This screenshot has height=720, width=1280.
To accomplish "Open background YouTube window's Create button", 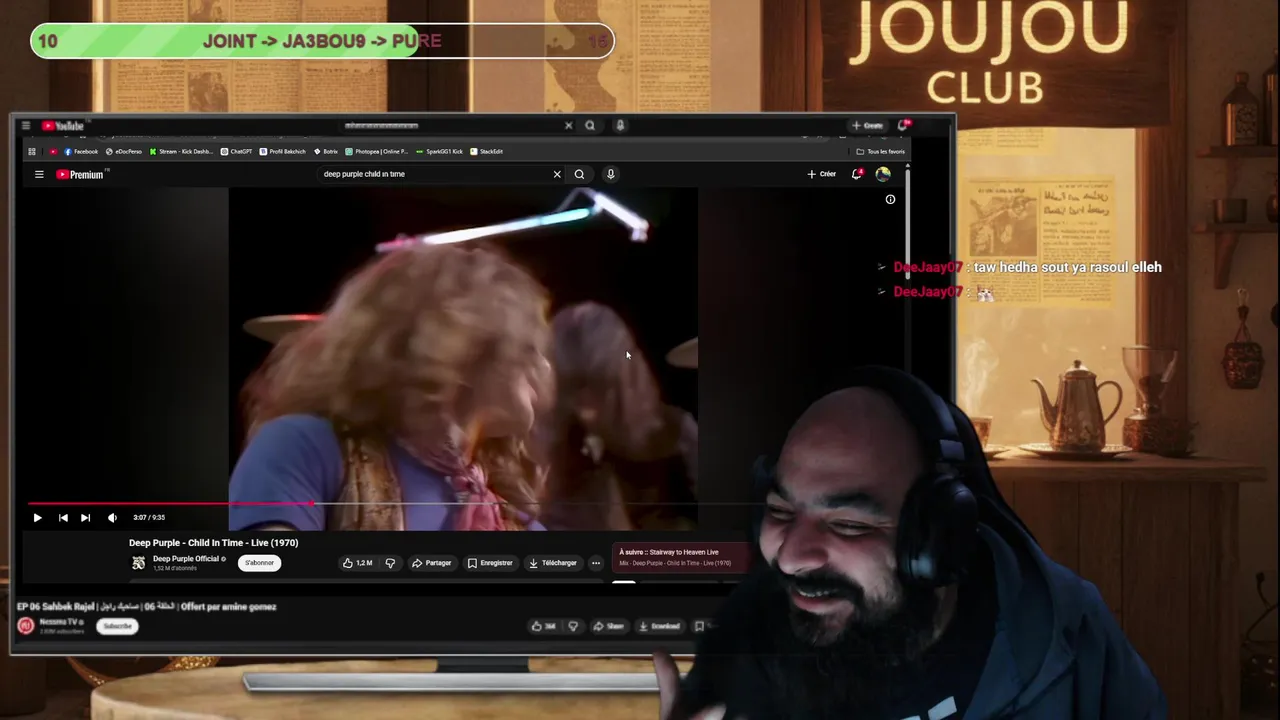I will pos(867,125).
